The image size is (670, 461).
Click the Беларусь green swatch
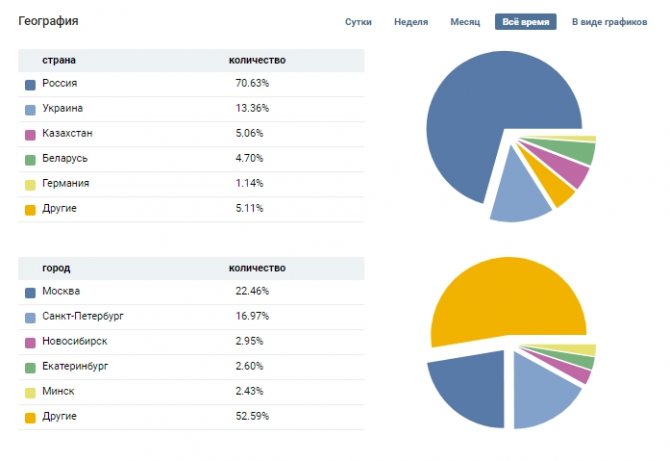tap(30, 160)
